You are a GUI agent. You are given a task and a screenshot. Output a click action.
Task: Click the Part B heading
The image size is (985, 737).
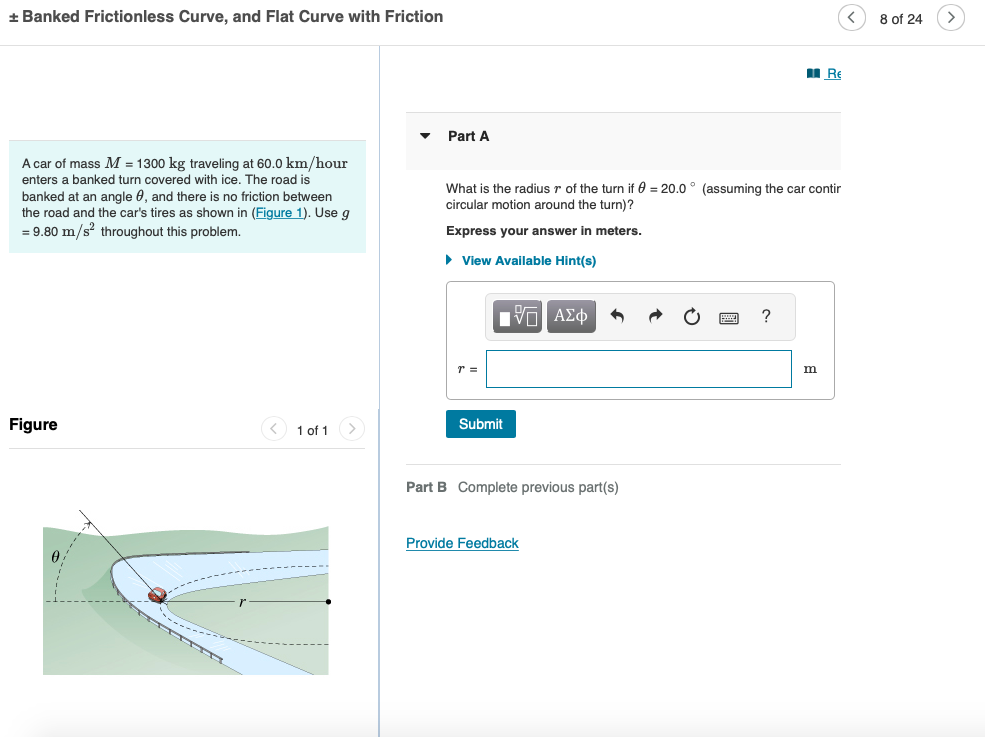click(425, 487)
